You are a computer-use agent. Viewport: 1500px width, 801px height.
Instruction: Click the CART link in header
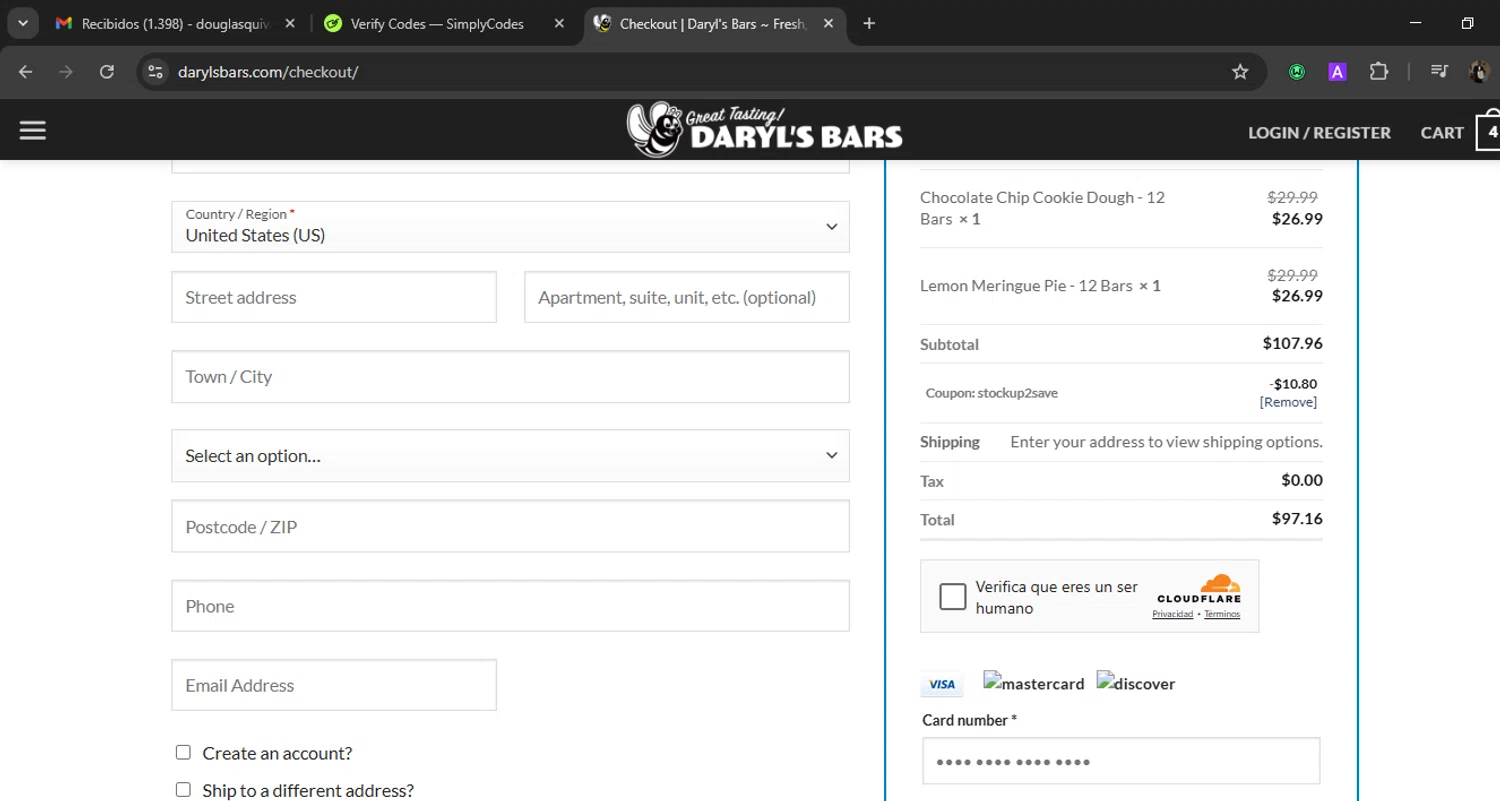pyautogui.click(x=1442, y=132)
